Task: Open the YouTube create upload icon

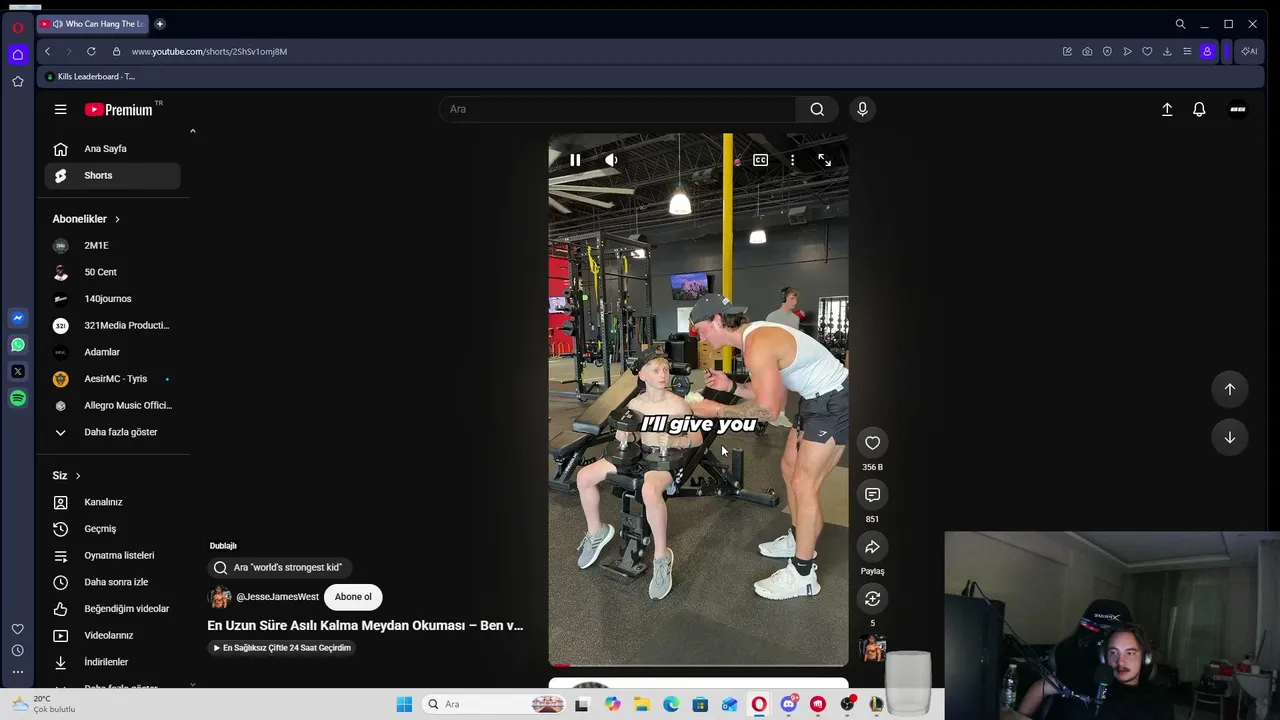Action: coord(1167,109)
